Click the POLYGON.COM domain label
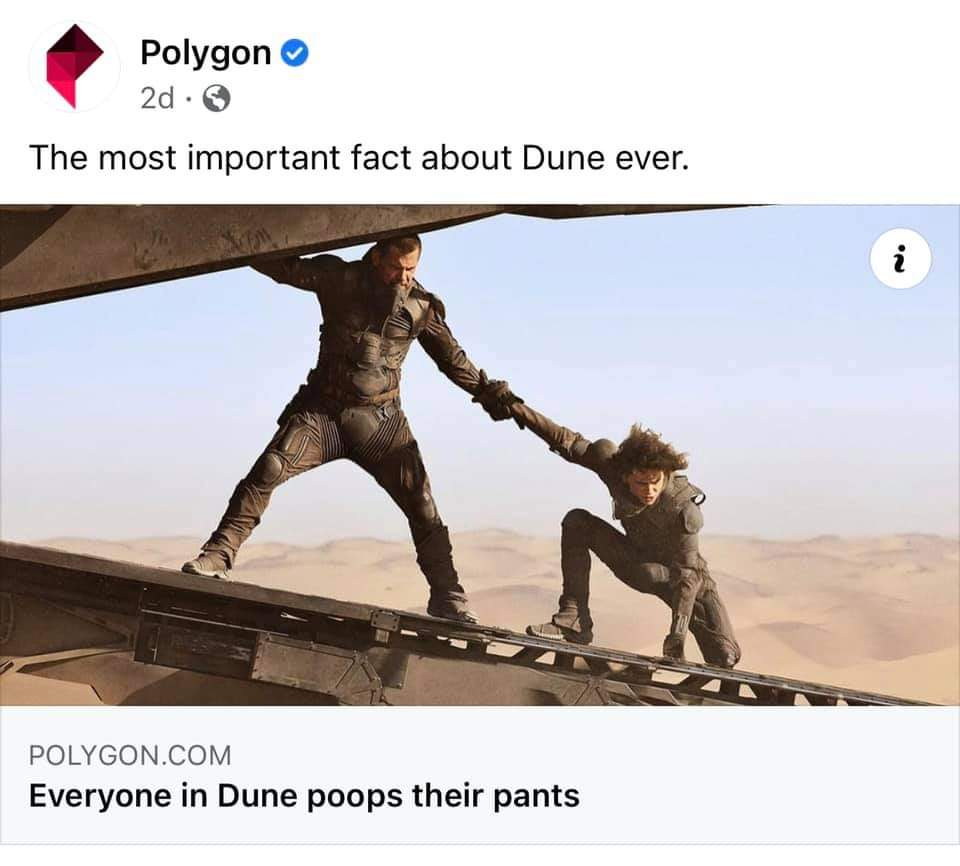Viewport: 960px width, 866px height. 130,755
